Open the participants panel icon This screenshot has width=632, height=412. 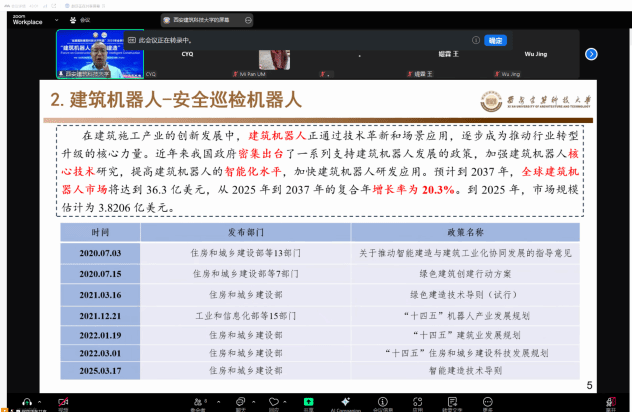click(198, 402)
